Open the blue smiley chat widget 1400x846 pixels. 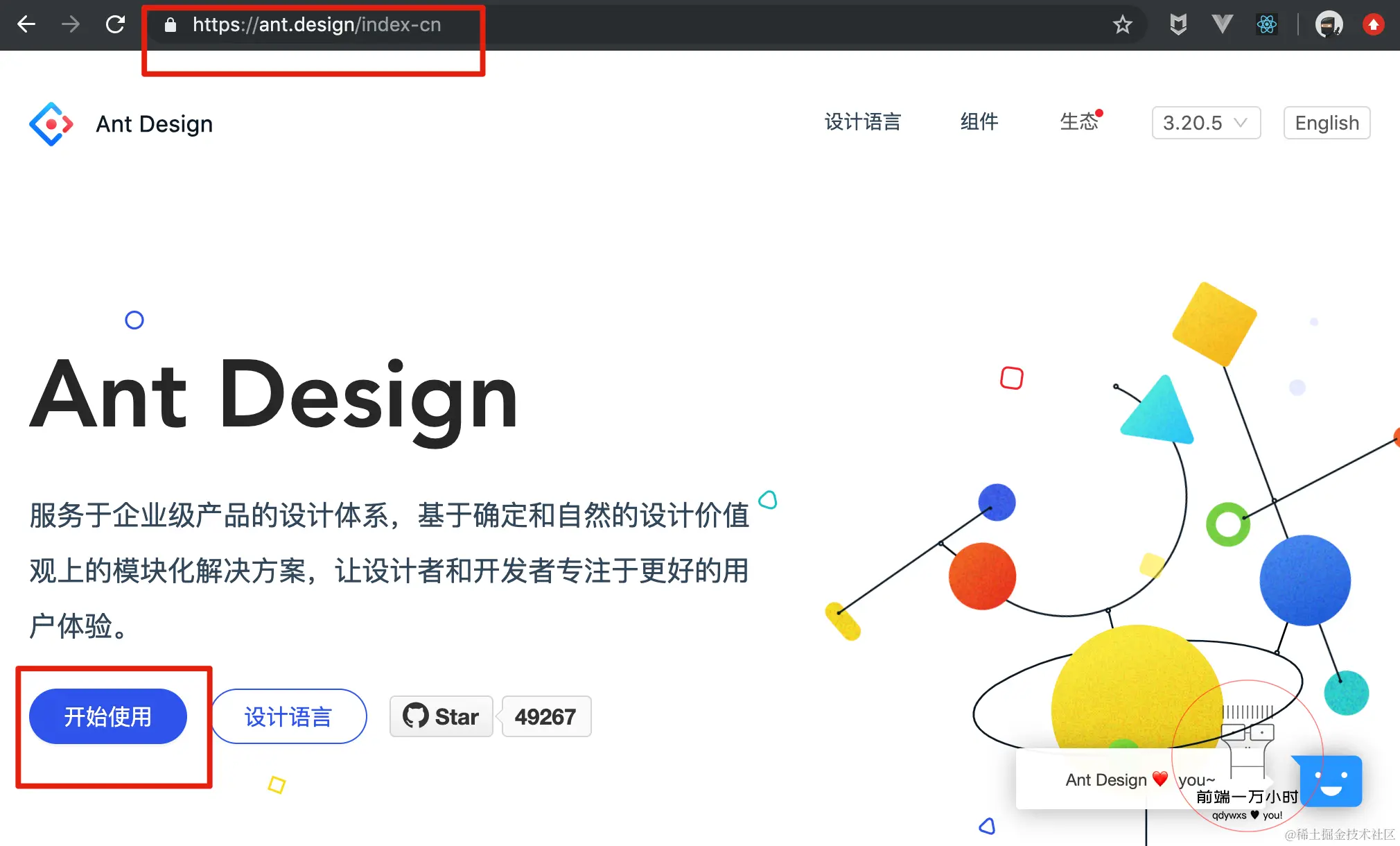pos(1331,781)
